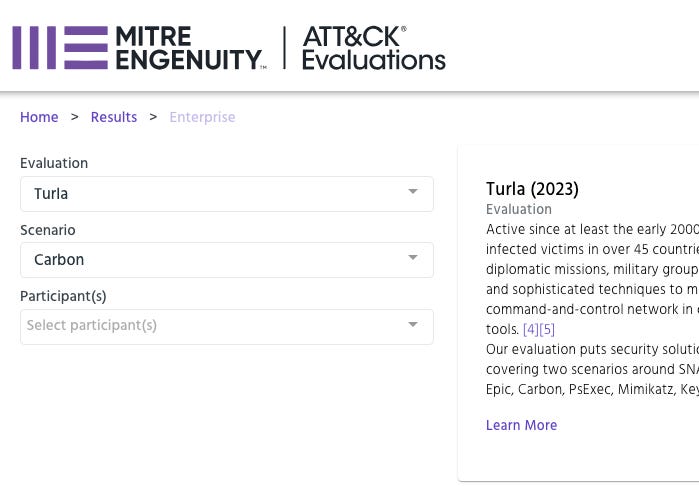Expand the Scenario dropdown showing Carbon
This screenshot has height=486, width=699.
(x=226, y=260)
